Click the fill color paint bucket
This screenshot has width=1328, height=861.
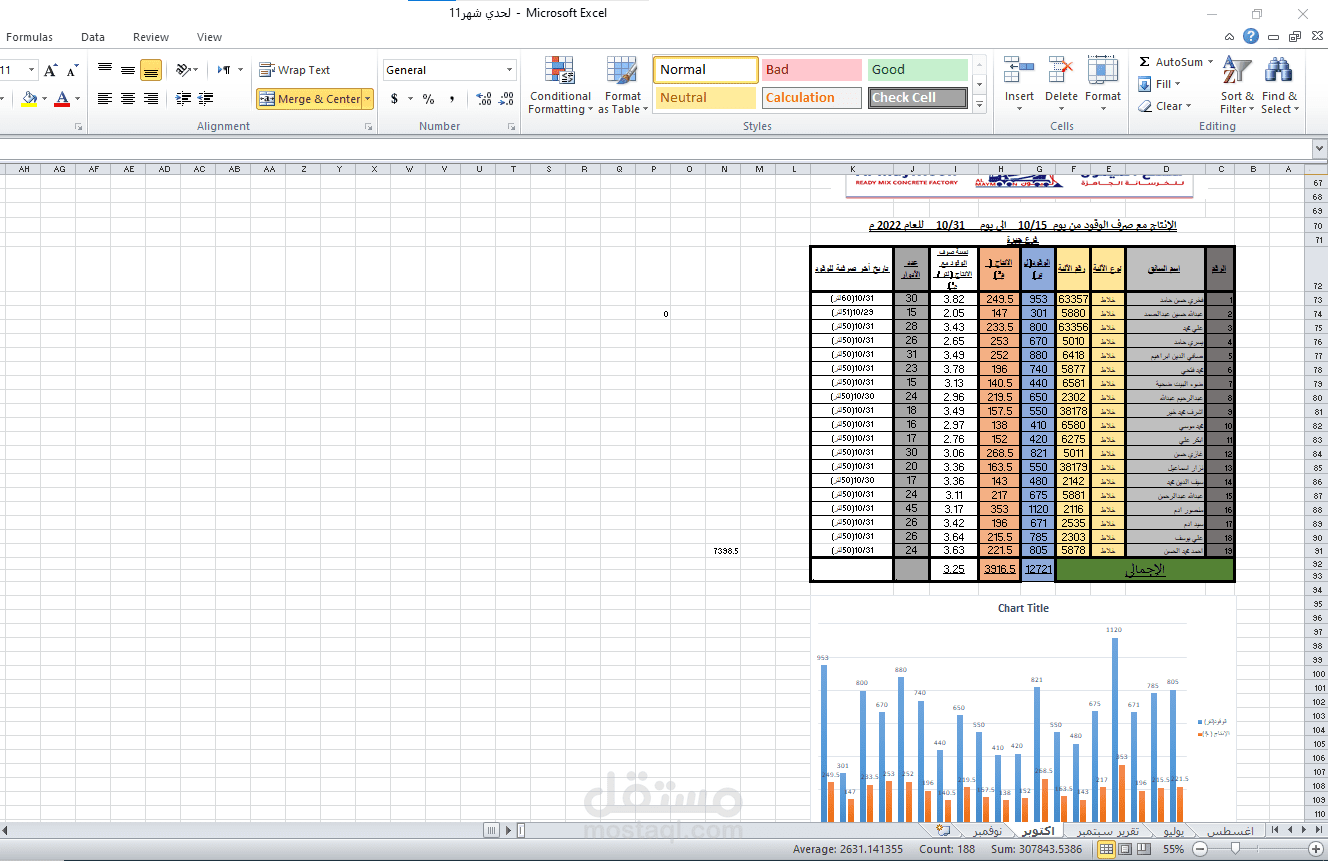point(29,98)
